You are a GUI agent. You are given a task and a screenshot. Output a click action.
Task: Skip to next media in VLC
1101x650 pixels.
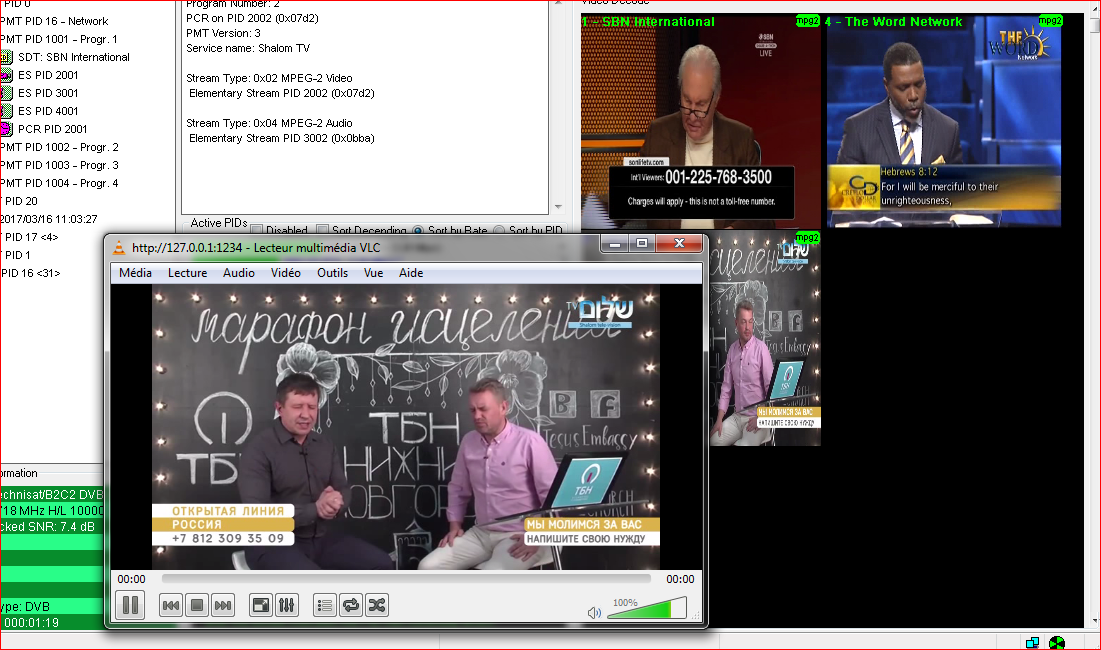tap(223, 605)
